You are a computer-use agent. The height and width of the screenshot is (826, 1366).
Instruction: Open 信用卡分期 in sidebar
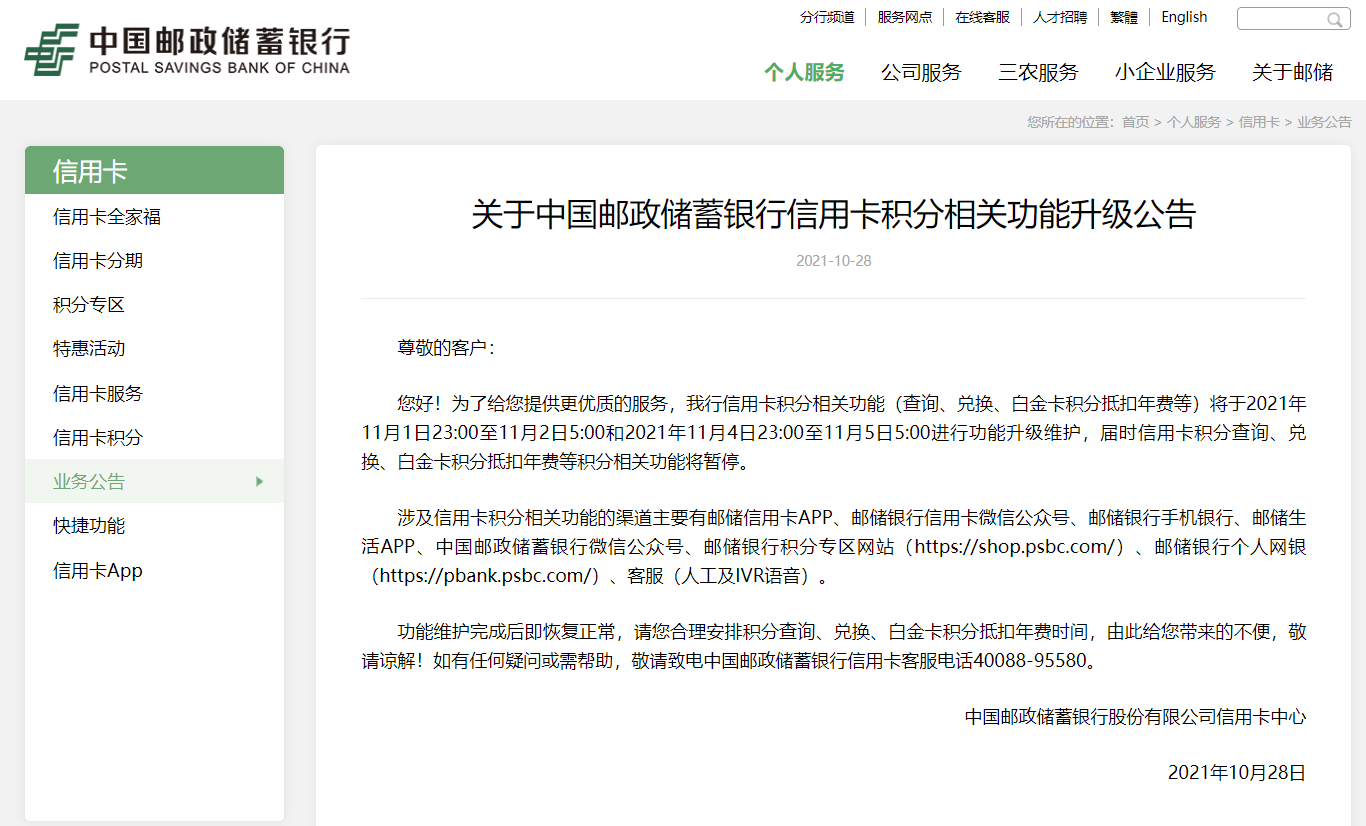154,261
